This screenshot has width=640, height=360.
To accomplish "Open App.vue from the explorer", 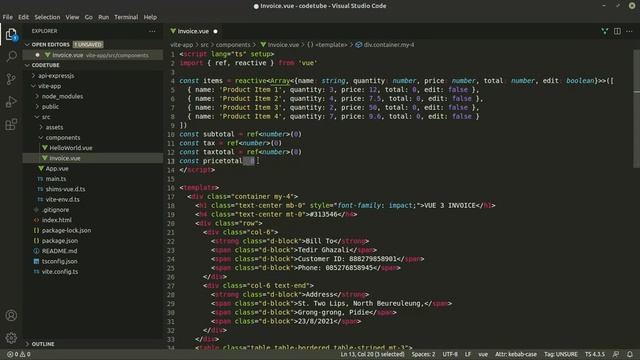I will 57,169.
